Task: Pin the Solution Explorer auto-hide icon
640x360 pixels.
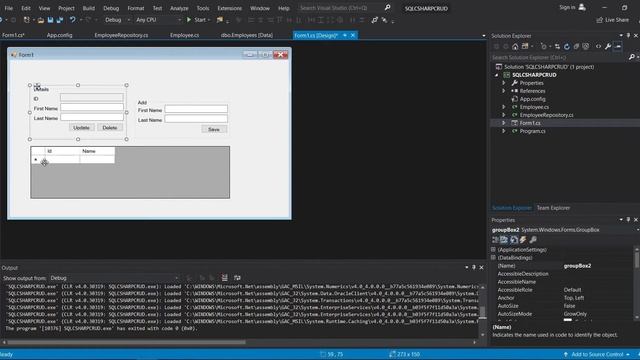Action: (x=628, y=36)
